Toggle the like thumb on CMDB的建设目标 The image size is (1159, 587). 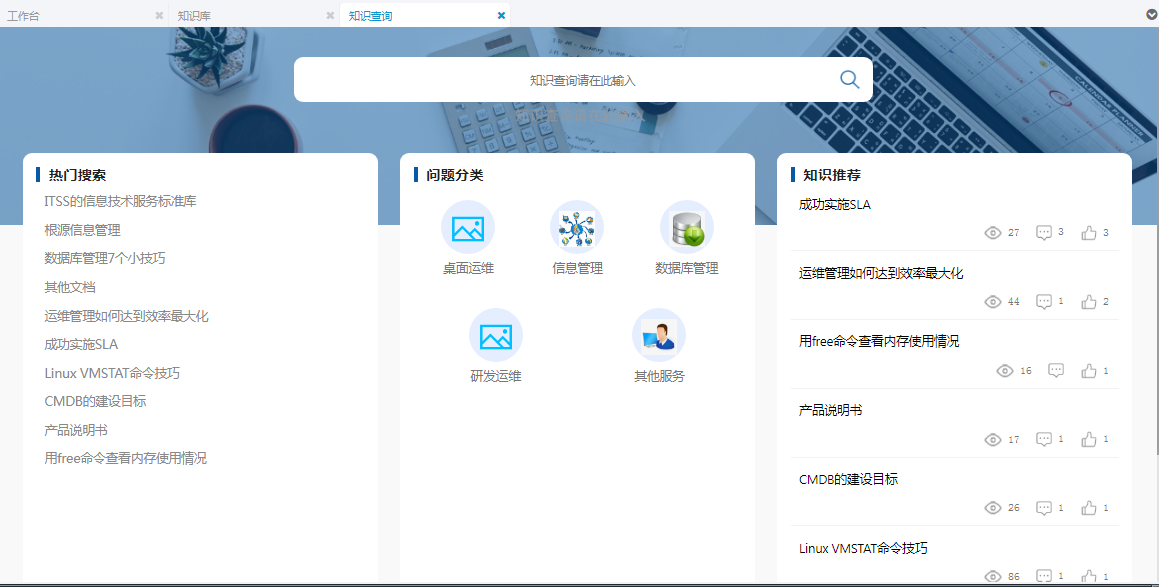pos(1089,508)
